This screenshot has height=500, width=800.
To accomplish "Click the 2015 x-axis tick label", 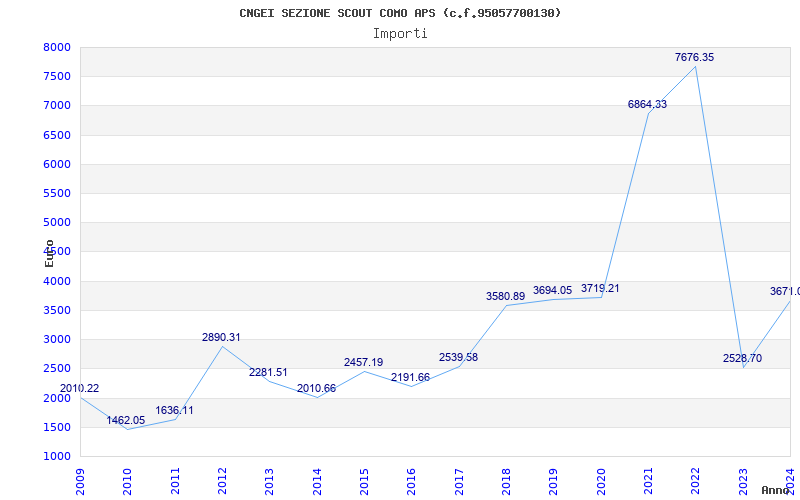I will [x=364, y=481].
